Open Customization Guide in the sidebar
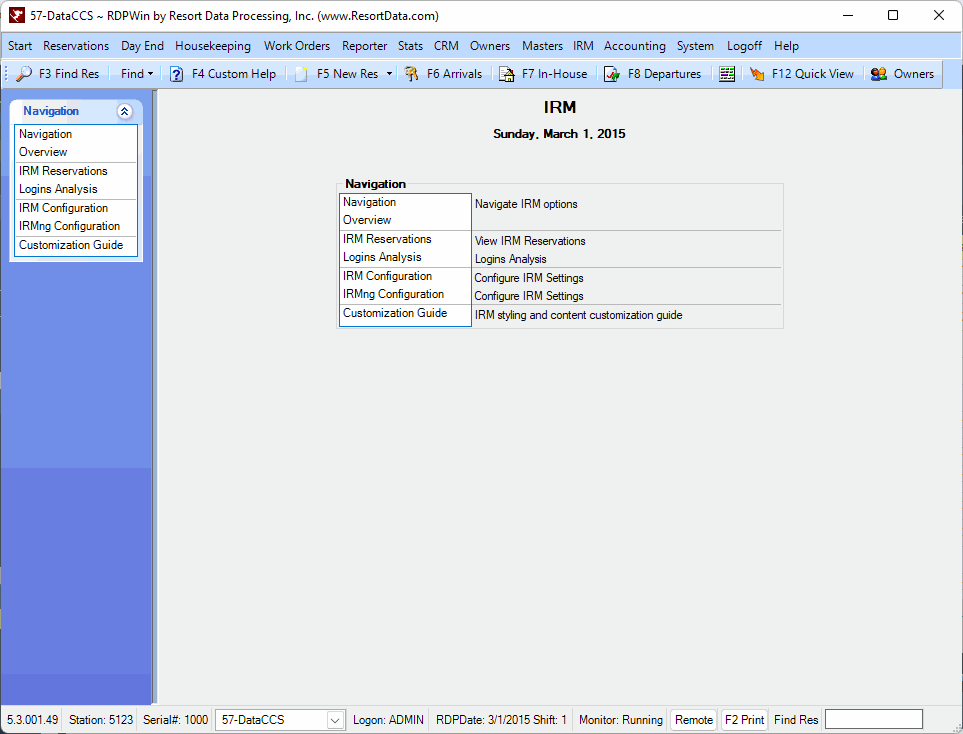Image resolution: width=963 pixels, height=734 pixels. click(x=71, y=244)
